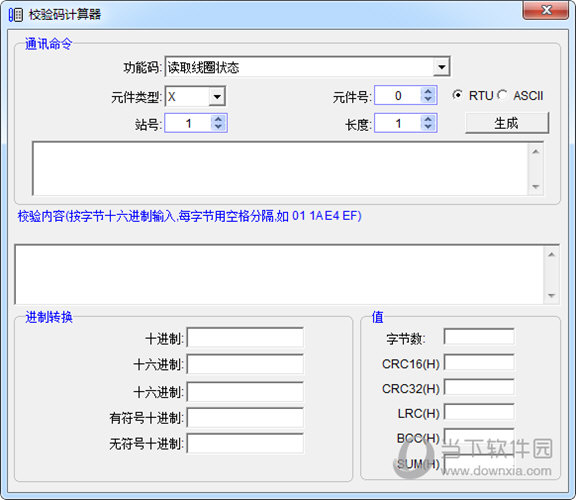The width and height of the screenshot is (576, 500).
Task: Decrease the 长度 value with down arrow
Action: [x=428, y=127]
